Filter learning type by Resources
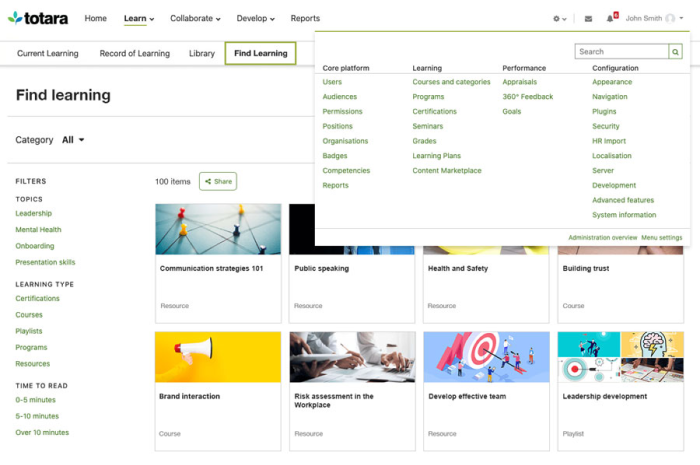The height and width of the screenshot is (465, 700). (33, 364)
